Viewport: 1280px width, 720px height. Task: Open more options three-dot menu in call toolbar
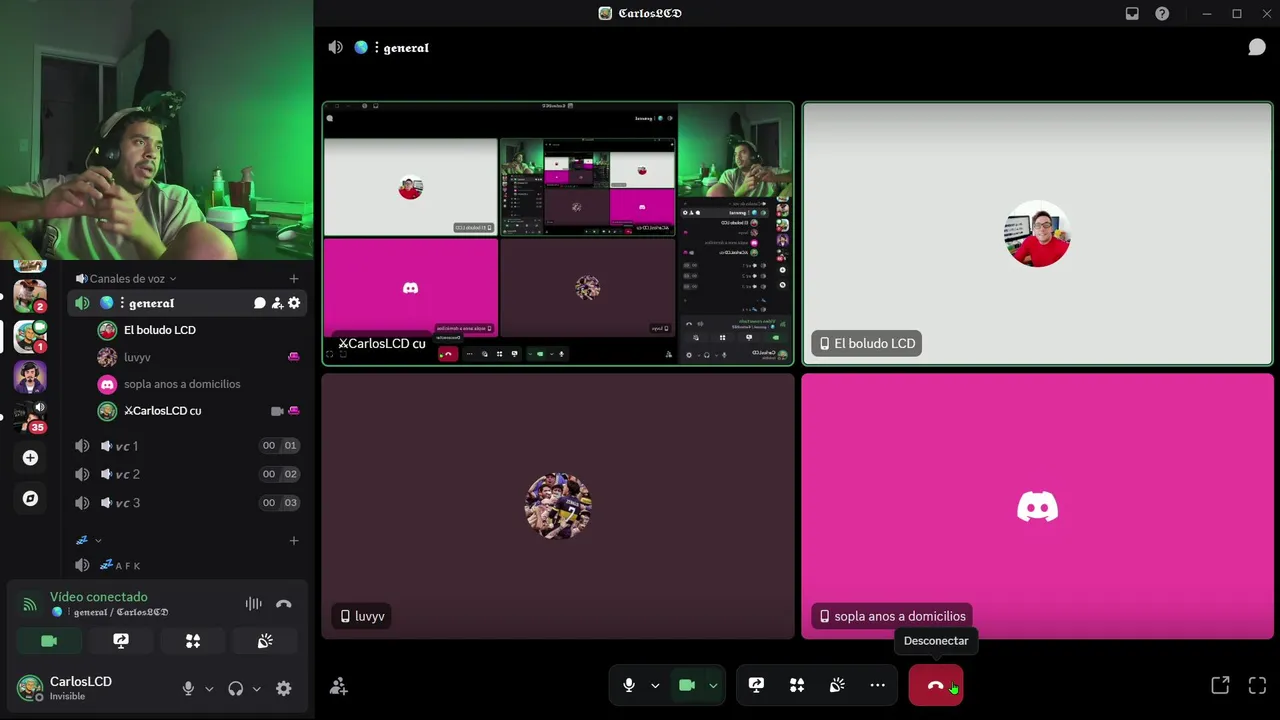click(x=877, y=685)
